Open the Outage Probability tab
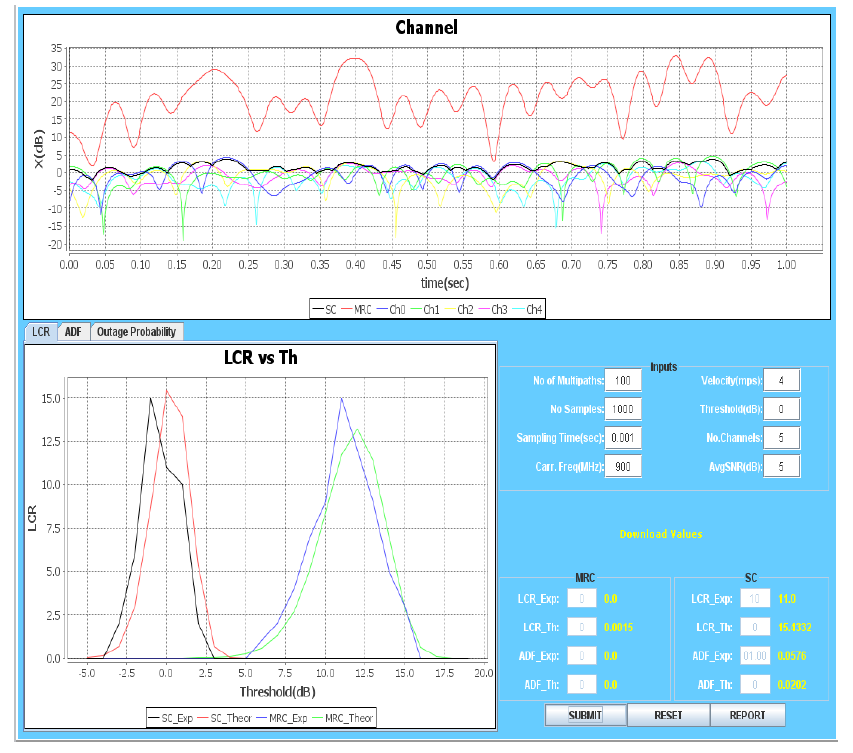853x753 pixels. [136, 332]
